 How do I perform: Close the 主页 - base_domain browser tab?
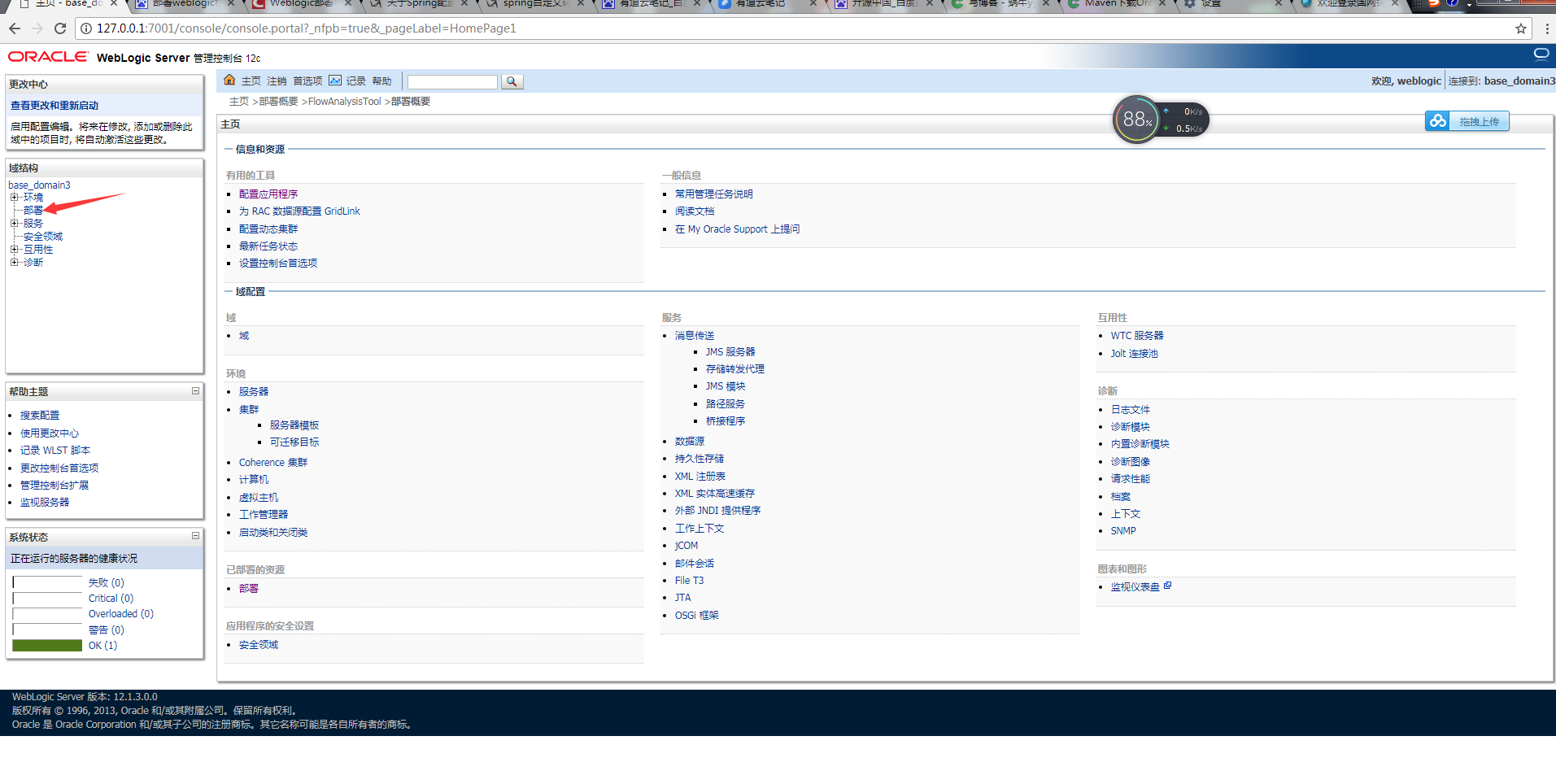click(114, 3)
